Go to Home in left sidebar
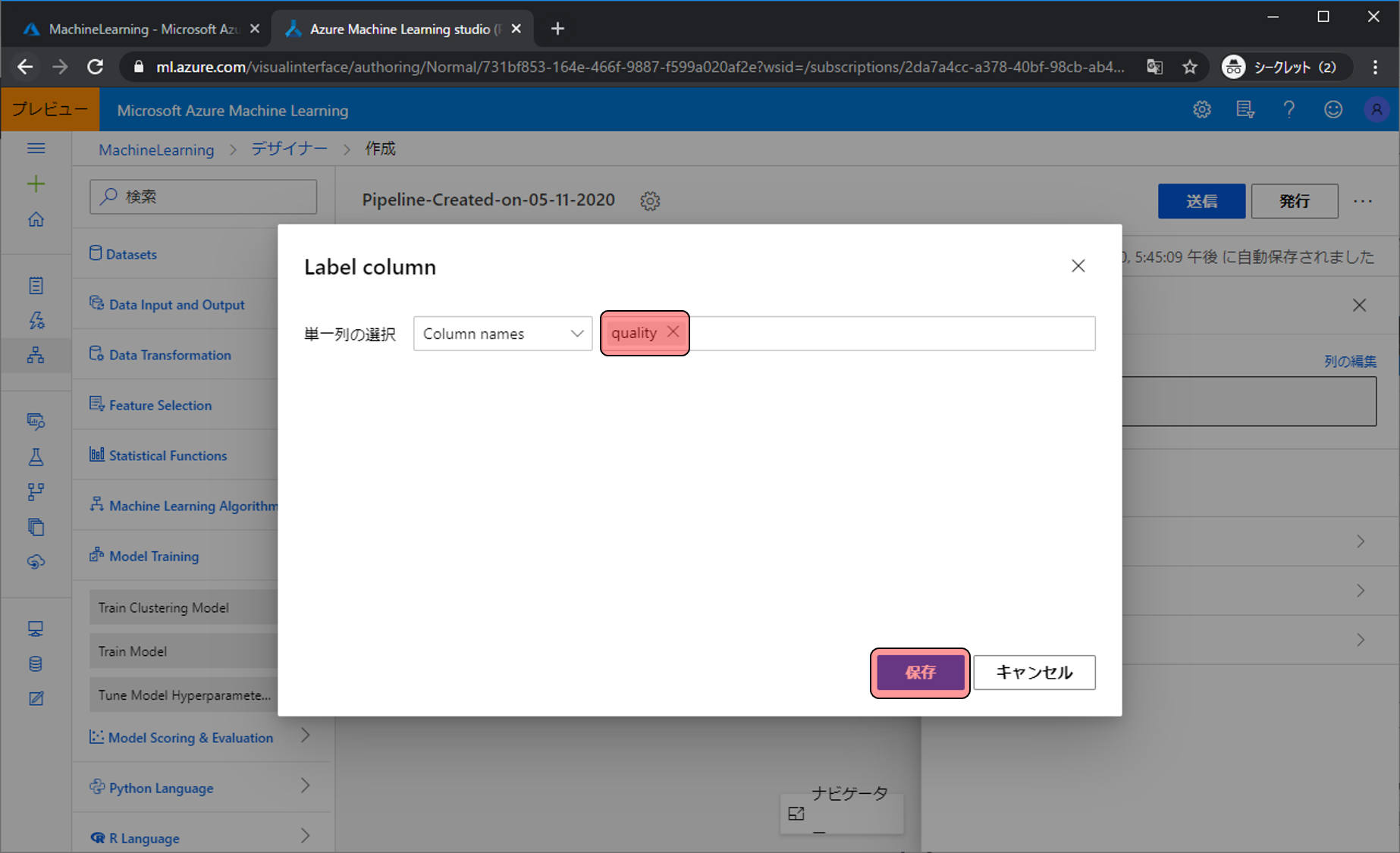This screenshot has width=1400, height=853. (36, 220)
